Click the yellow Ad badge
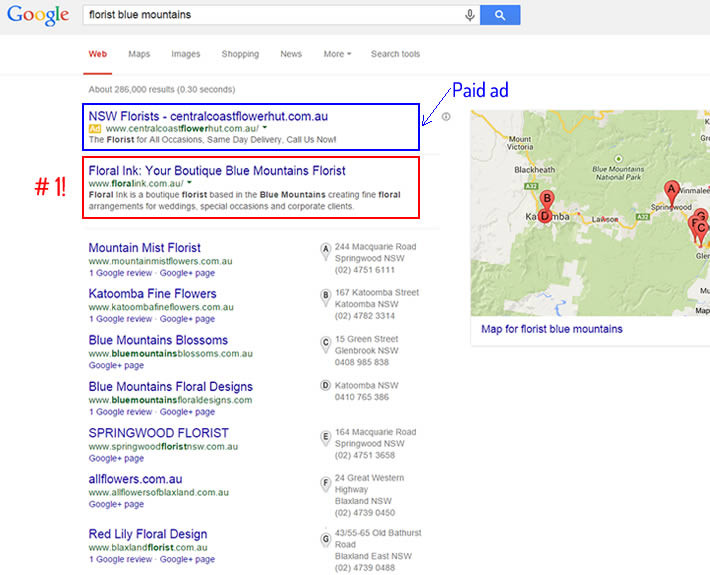 95,129
